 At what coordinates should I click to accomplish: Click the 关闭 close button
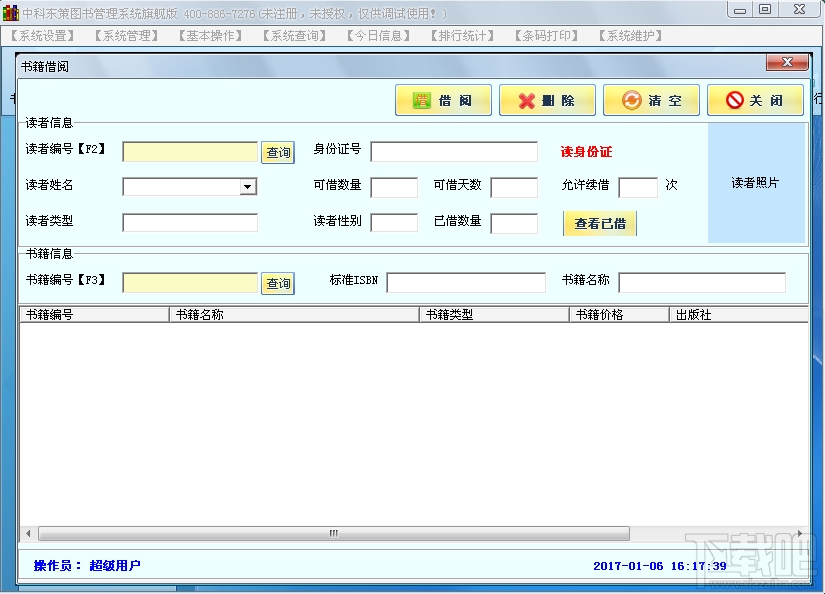(x=755, y=100)
